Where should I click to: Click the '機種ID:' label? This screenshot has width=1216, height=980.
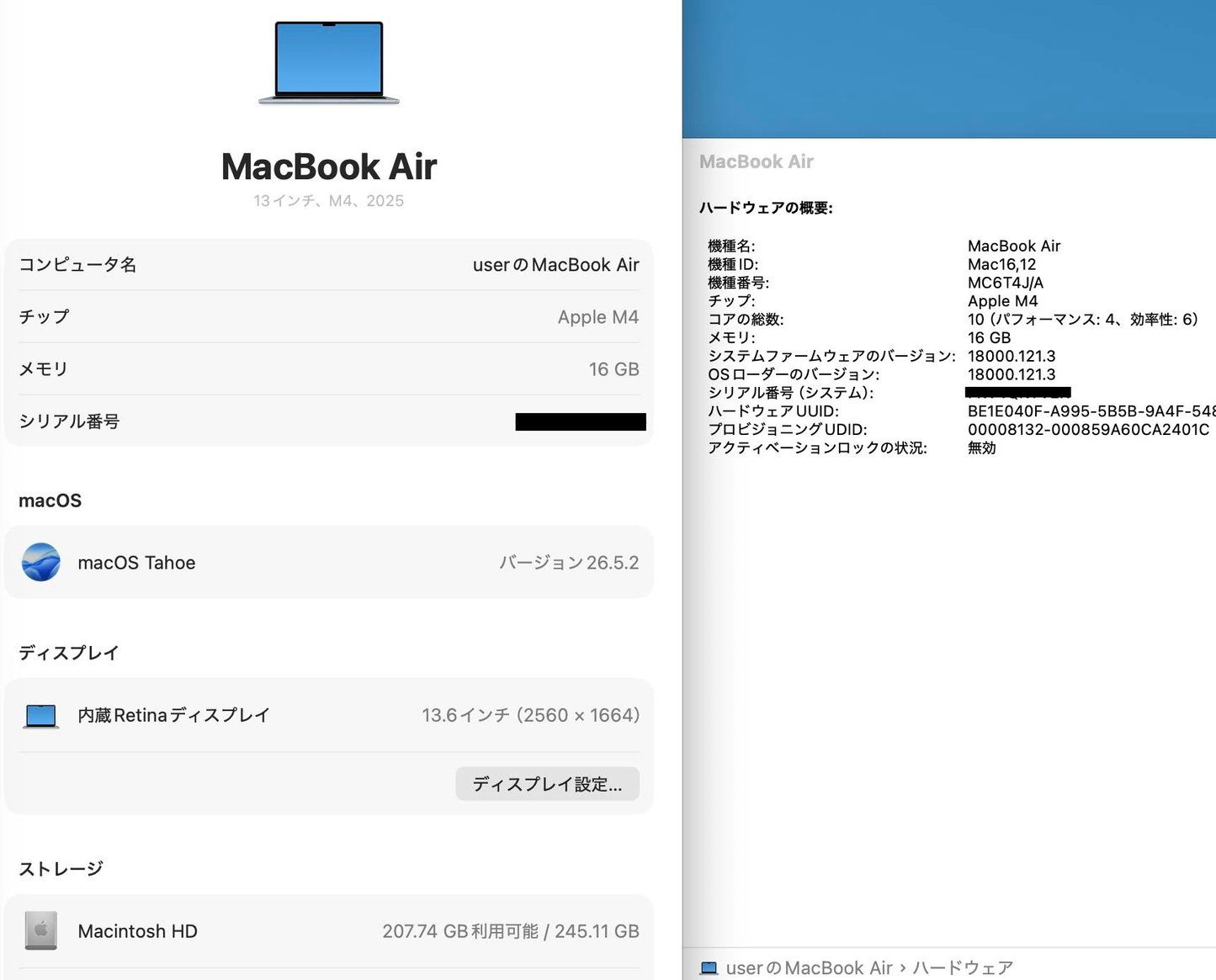coord(733,265)
